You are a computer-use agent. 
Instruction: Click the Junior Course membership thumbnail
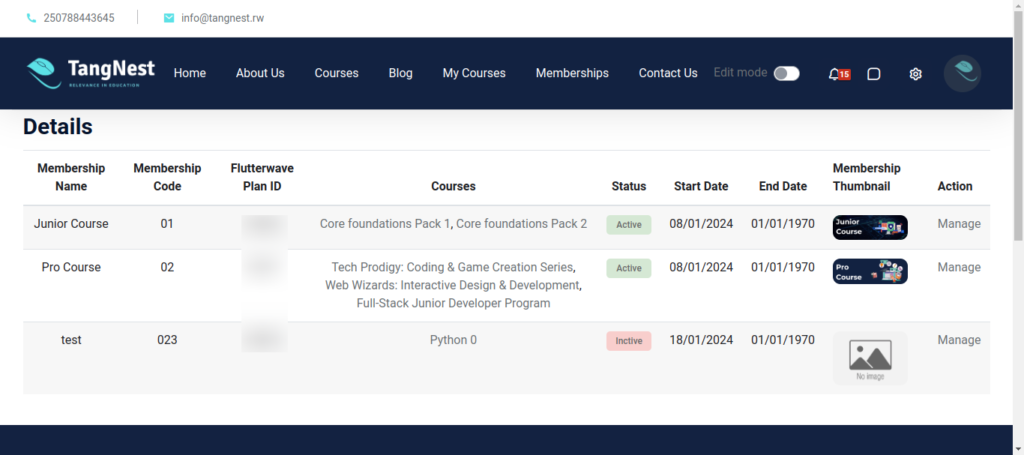pos(869,227)
